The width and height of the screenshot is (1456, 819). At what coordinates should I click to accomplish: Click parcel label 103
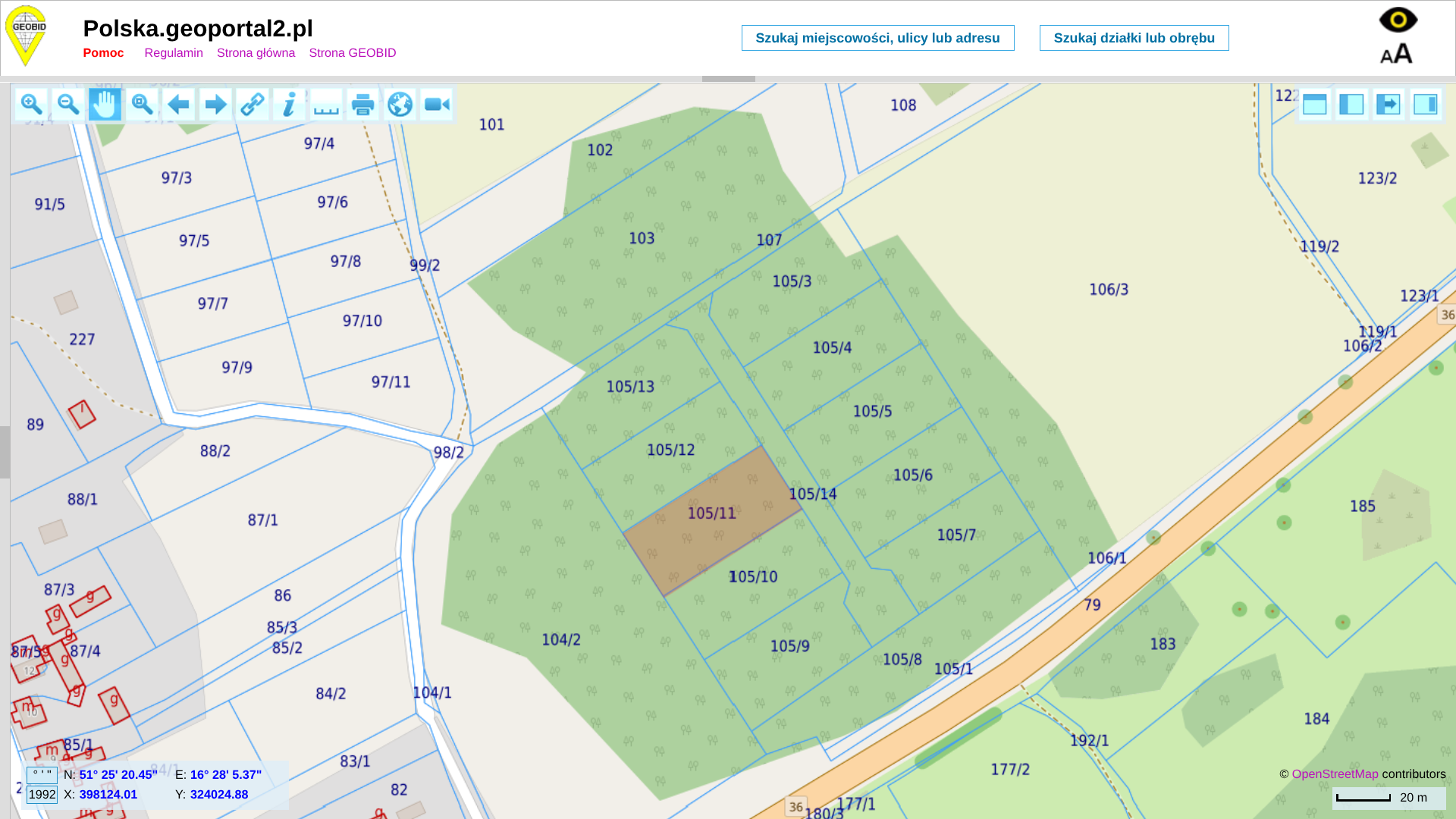tap(642, 238)
